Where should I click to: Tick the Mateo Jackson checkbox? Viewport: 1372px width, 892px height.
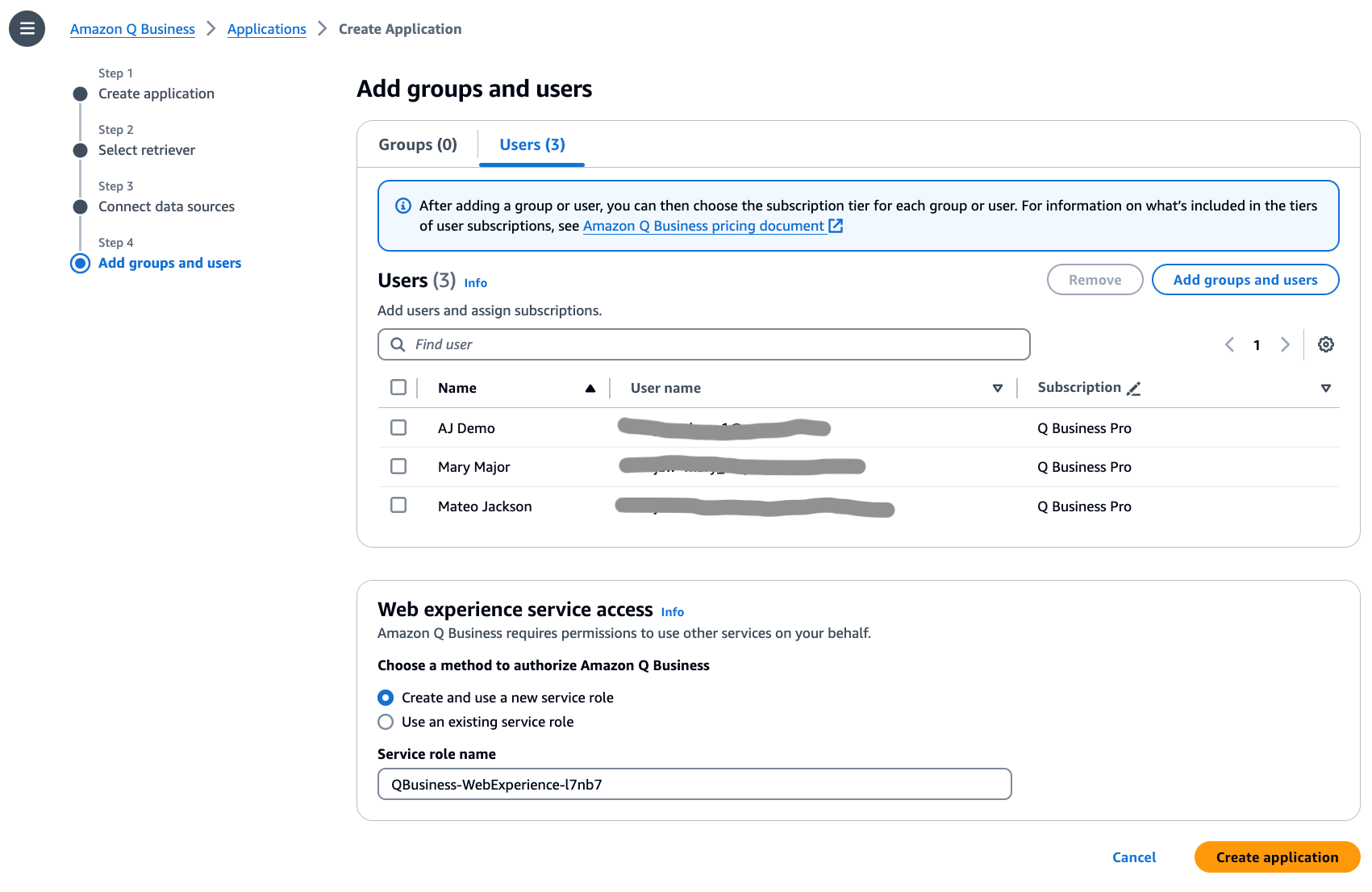click(x=398, y=506)
